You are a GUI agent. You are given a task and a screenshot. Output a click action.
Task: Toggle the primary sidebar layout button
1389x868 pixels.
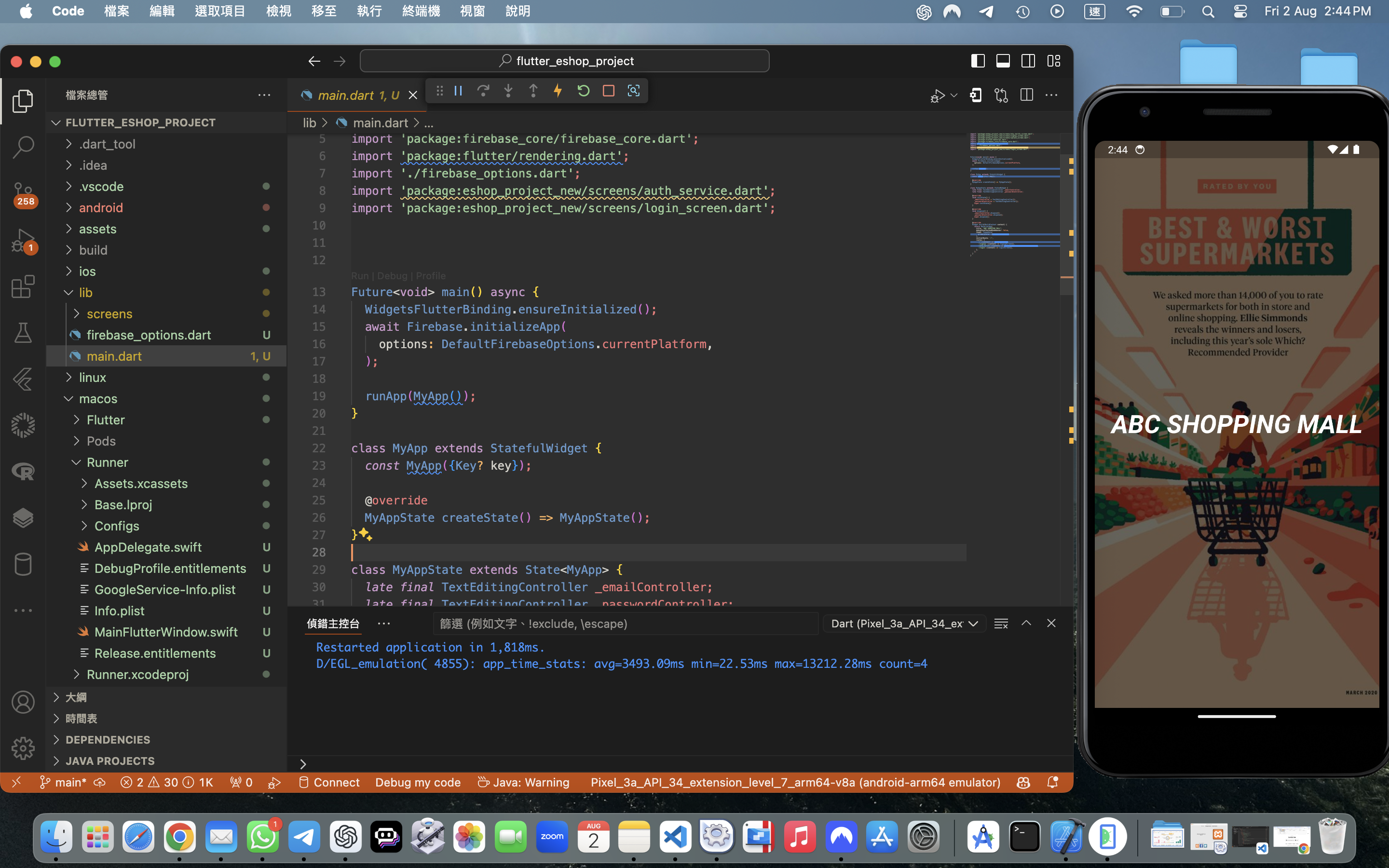[978, 61]
